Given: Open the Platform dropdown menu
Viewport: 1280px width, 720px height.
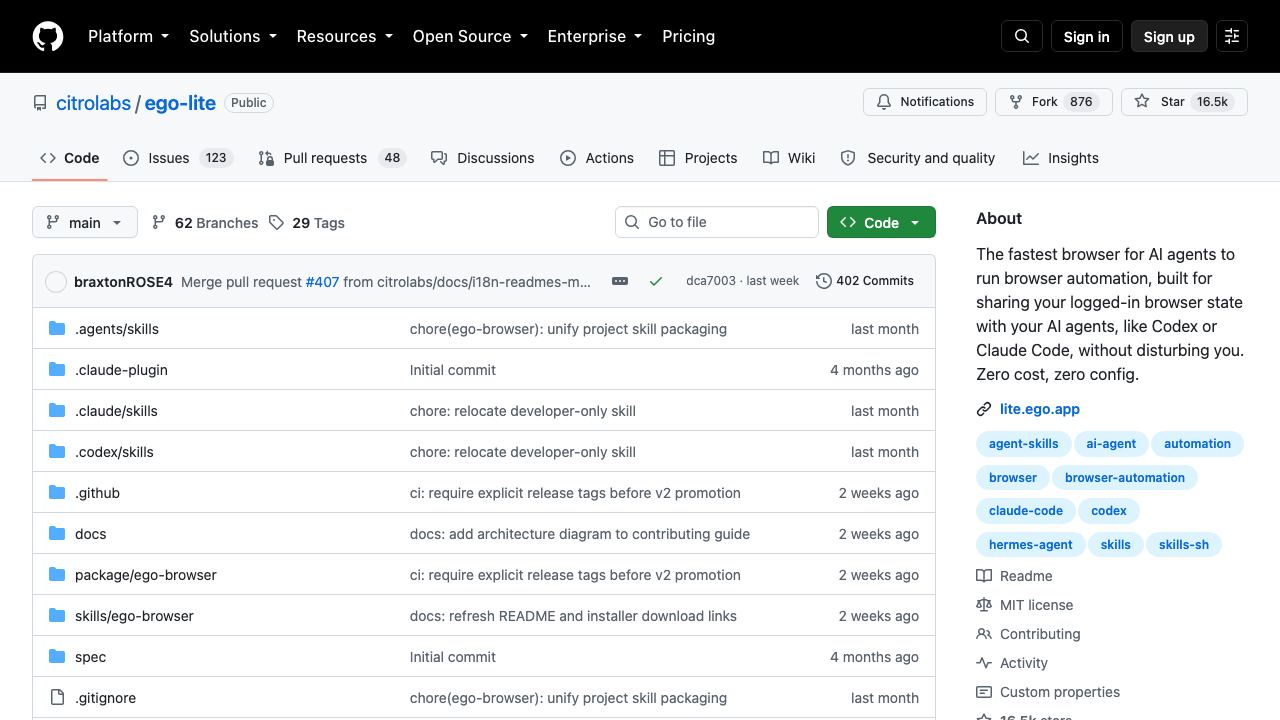Looking at the screenshot, I should click(x=128, y=36).
